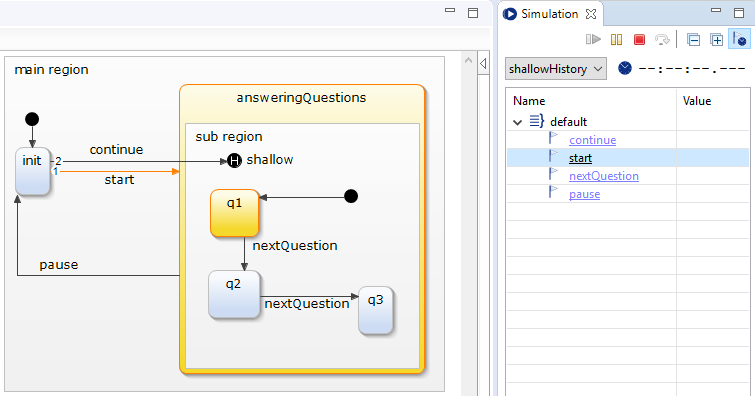Click the shallow label text
The image size is (755, 396).
point(270,160)
